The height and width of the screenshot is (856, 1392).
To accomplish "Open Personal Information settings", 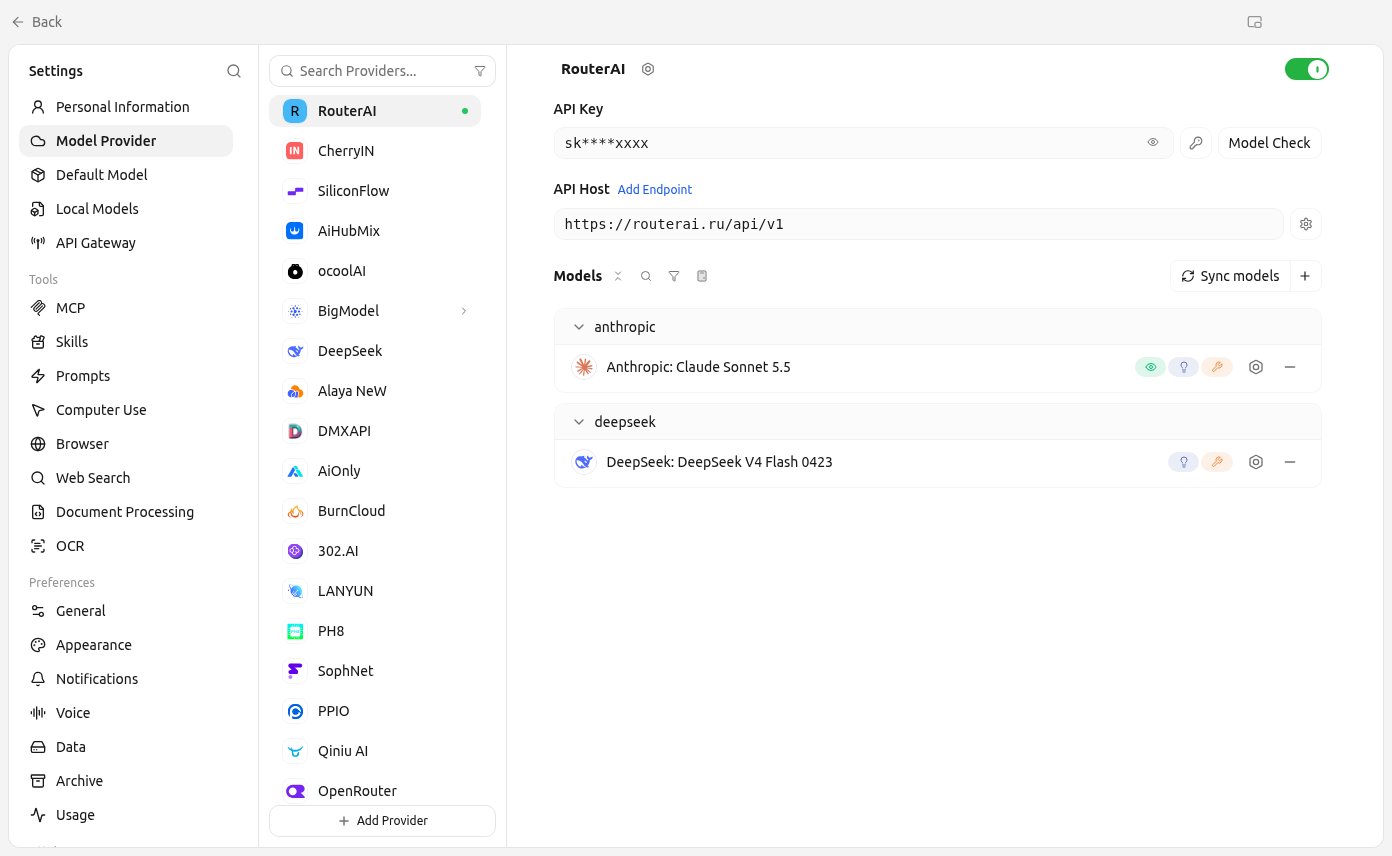I will 126,107.
